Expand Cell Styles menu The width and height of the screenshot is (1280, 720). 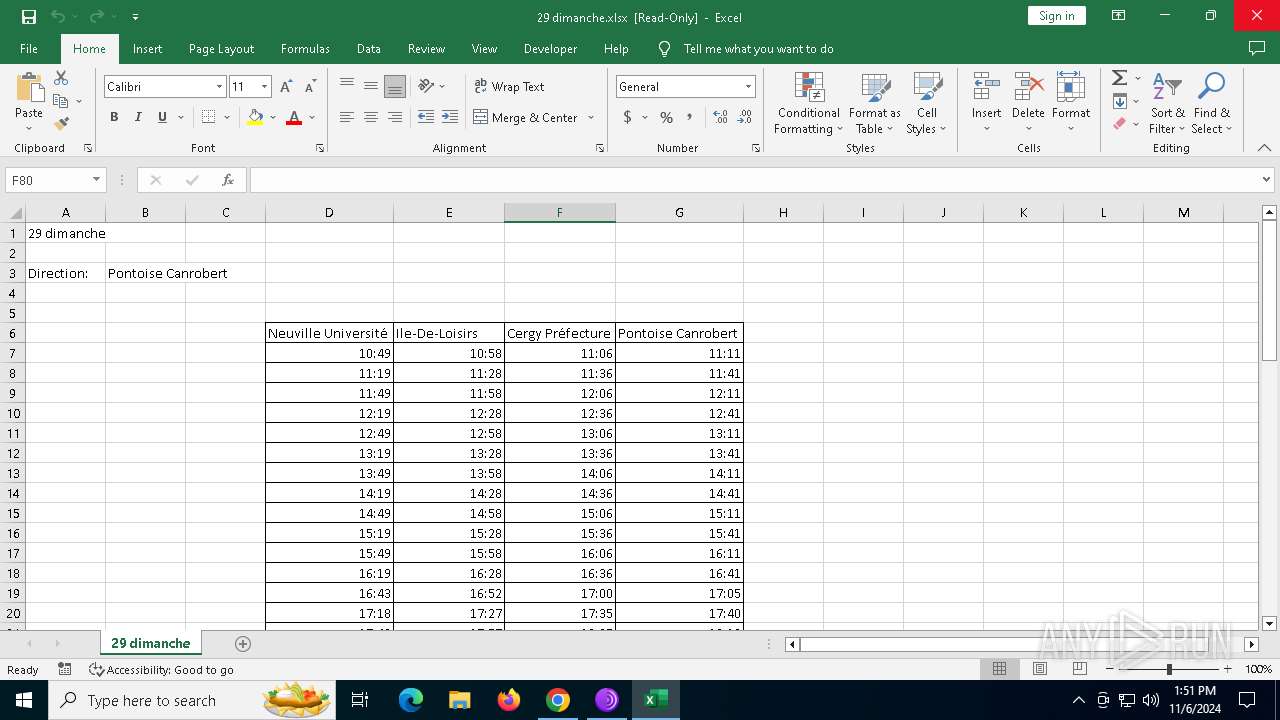point(926,104)
